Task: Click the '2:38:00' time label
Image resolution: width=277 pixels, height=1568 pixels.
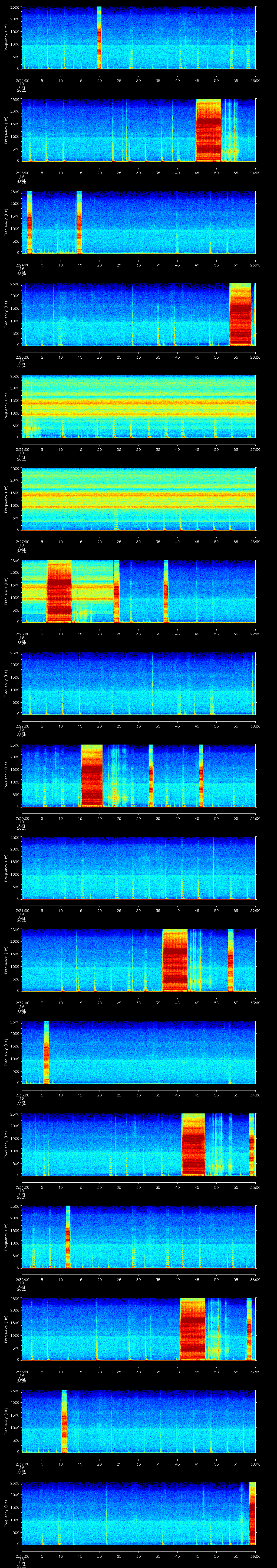Action: coord(22,1556)
